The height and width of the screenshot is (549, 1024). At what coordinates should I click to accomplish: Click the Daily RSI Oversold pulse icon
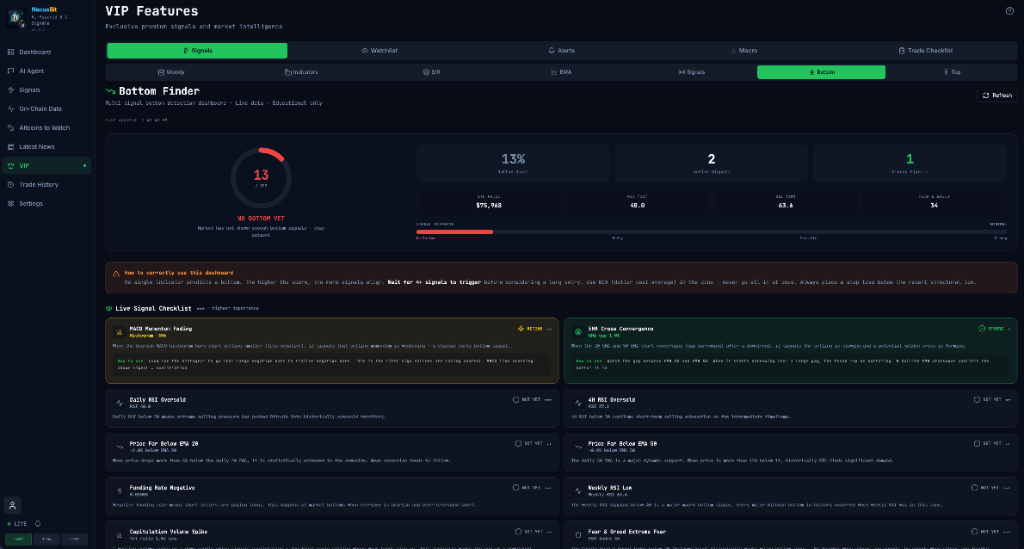[x=120, y=403]
